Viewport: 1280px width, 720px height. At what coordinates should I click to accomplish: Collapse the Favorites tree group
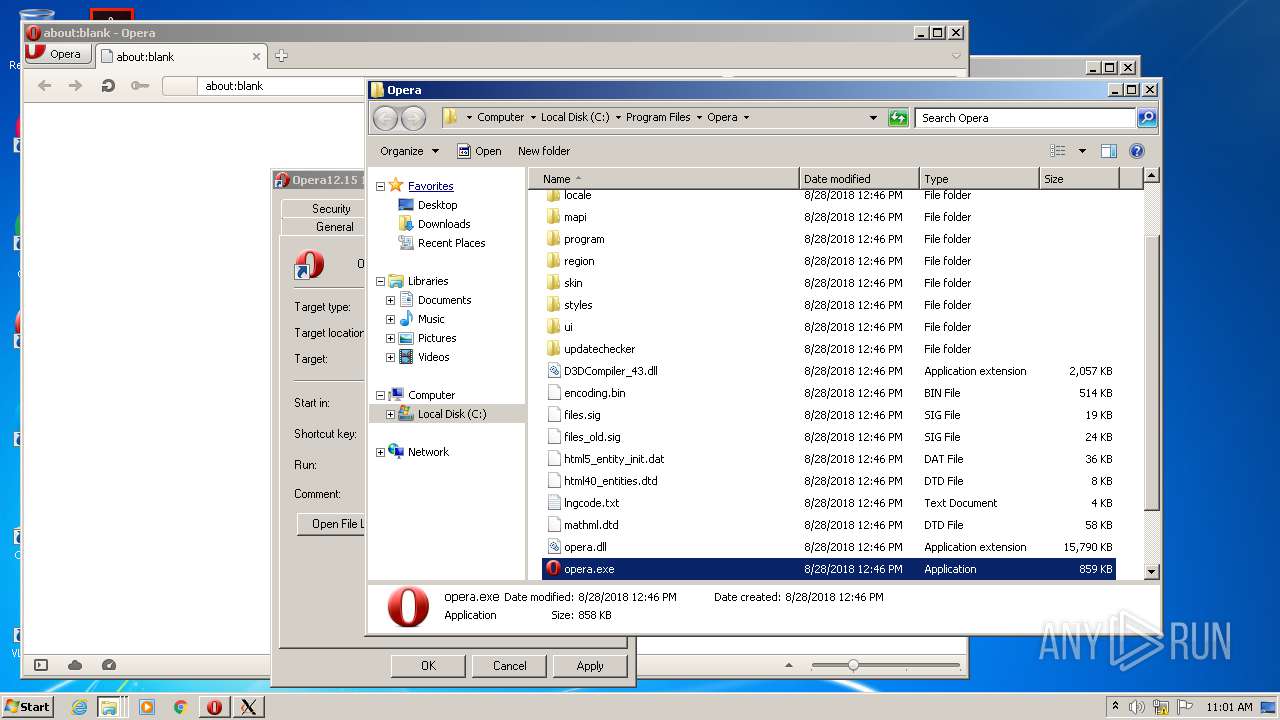click(380, 186)
